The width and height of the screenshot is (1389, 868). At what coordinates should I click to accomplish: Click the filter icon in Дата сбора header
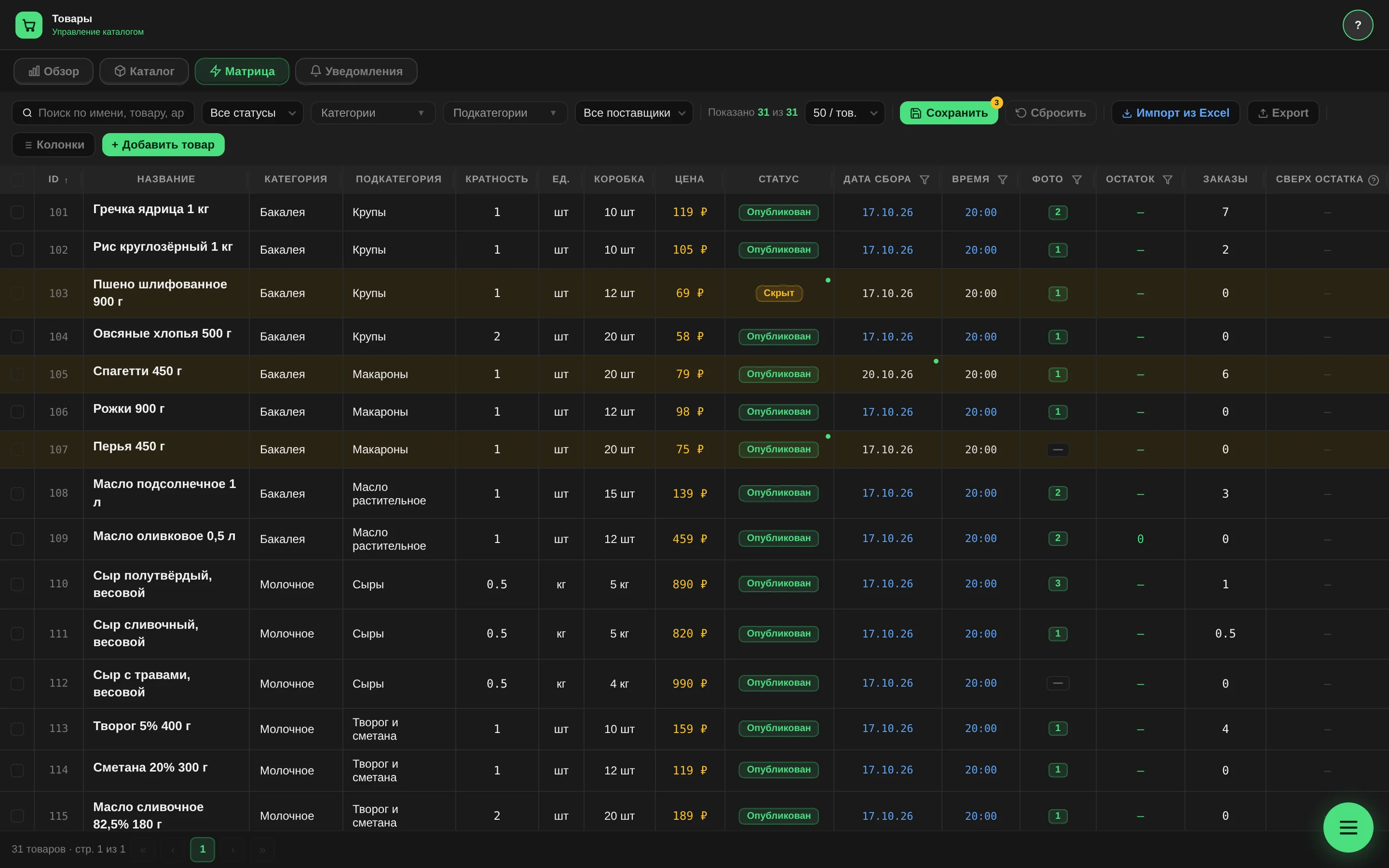point(924,180)
